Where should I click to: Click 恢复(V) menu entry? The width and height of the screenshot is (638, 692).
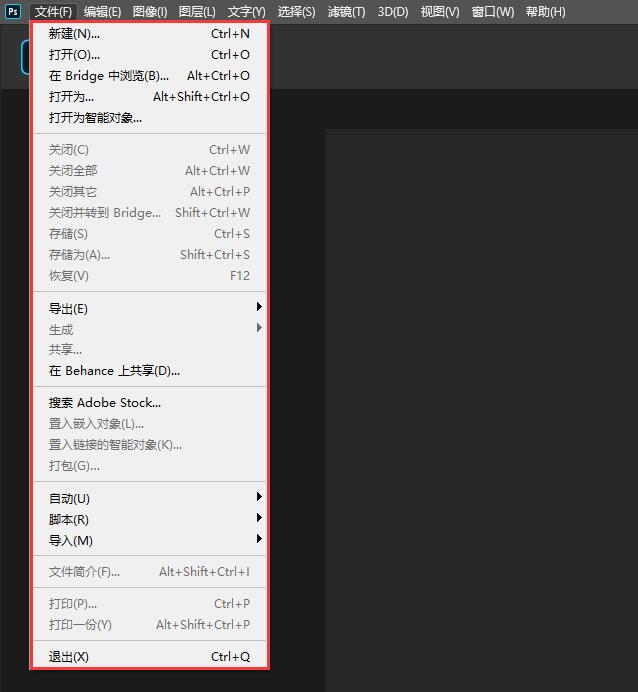(150, 276)
